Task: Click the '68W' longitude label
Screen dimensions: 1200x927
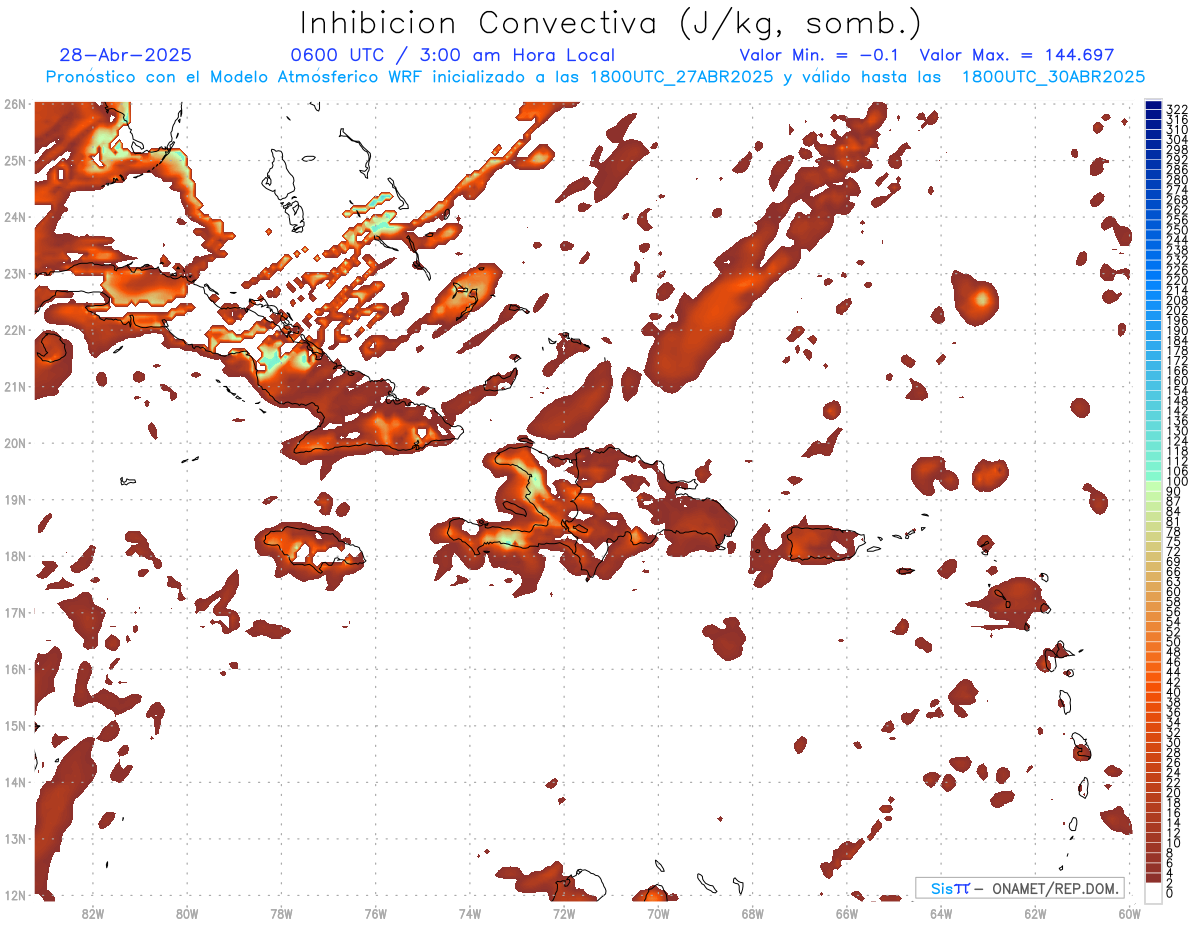Action: pyautogui.click(x=753, y=913)
